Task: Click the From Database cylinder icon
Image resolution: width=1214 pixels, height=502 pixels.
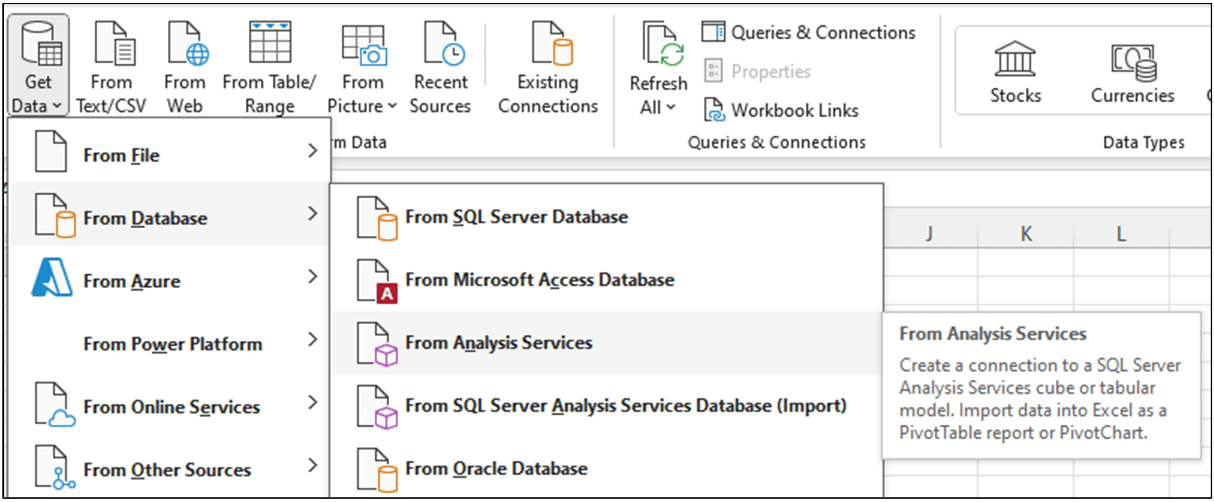Action: [54, 217]
